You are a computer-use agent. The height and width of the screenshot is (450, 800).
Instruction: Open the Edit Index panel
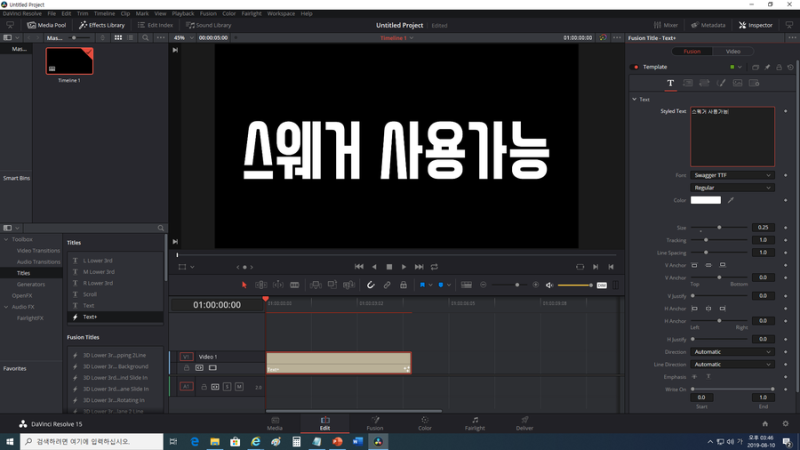(155, 25)
